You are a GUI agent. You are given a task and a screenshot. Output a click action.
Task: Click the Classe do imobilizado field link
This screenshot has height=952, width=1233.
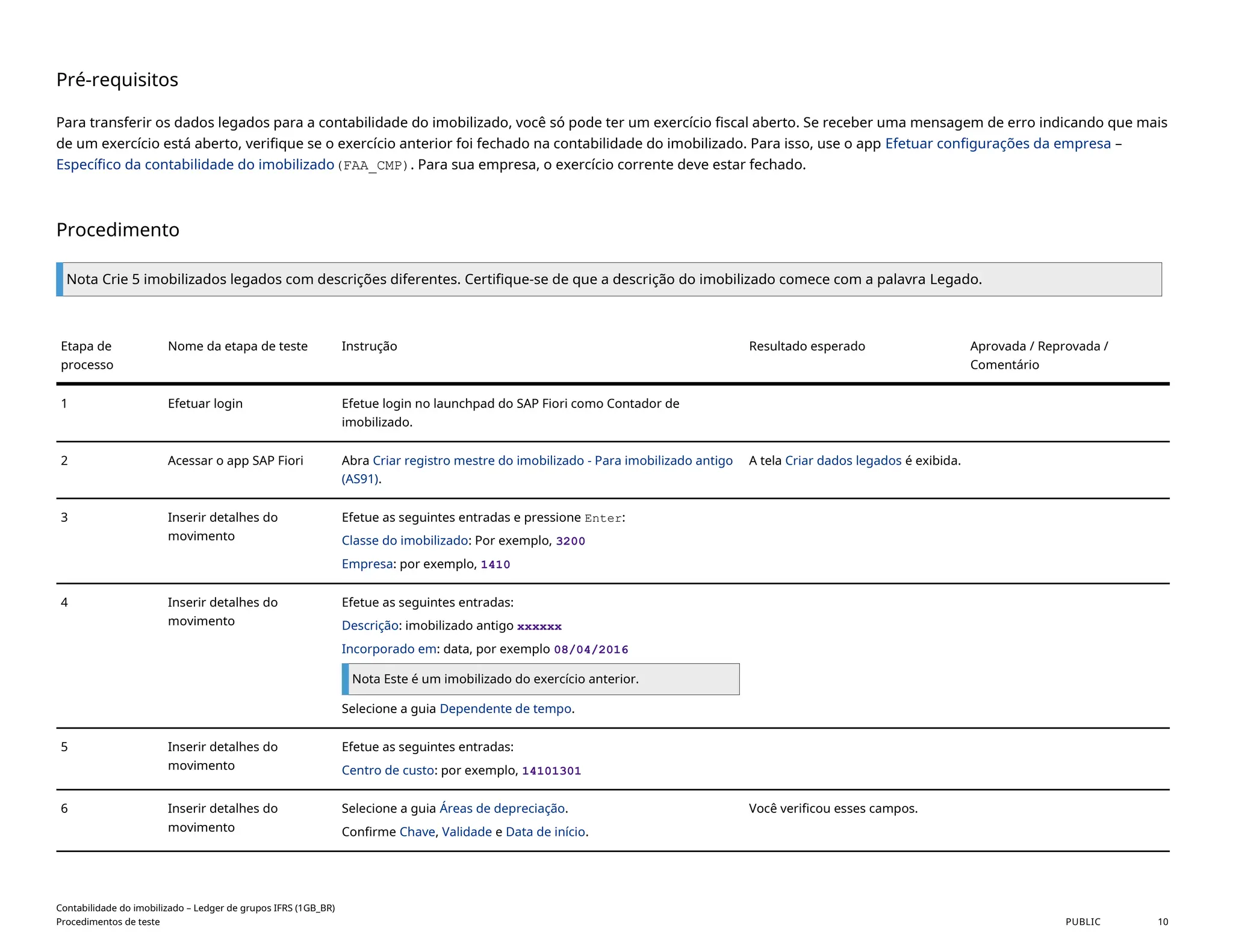pyautogui.click(x=405, y=540)
